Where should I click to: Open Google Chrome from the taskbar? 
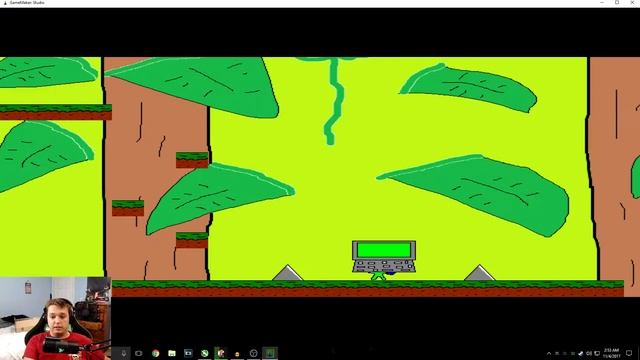[156, 353]
